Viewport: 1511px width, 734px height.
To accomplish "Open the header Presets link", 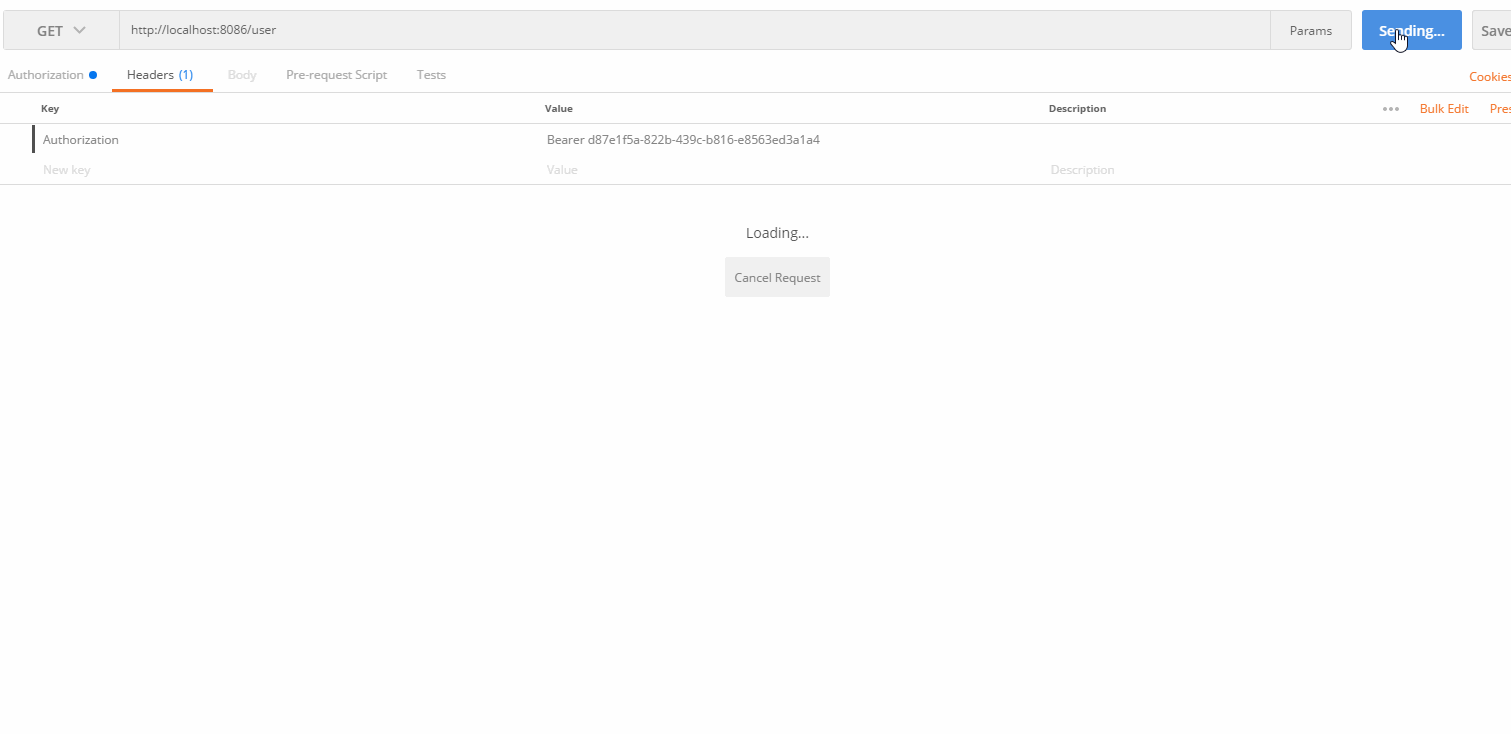I will pos(1501,108).
